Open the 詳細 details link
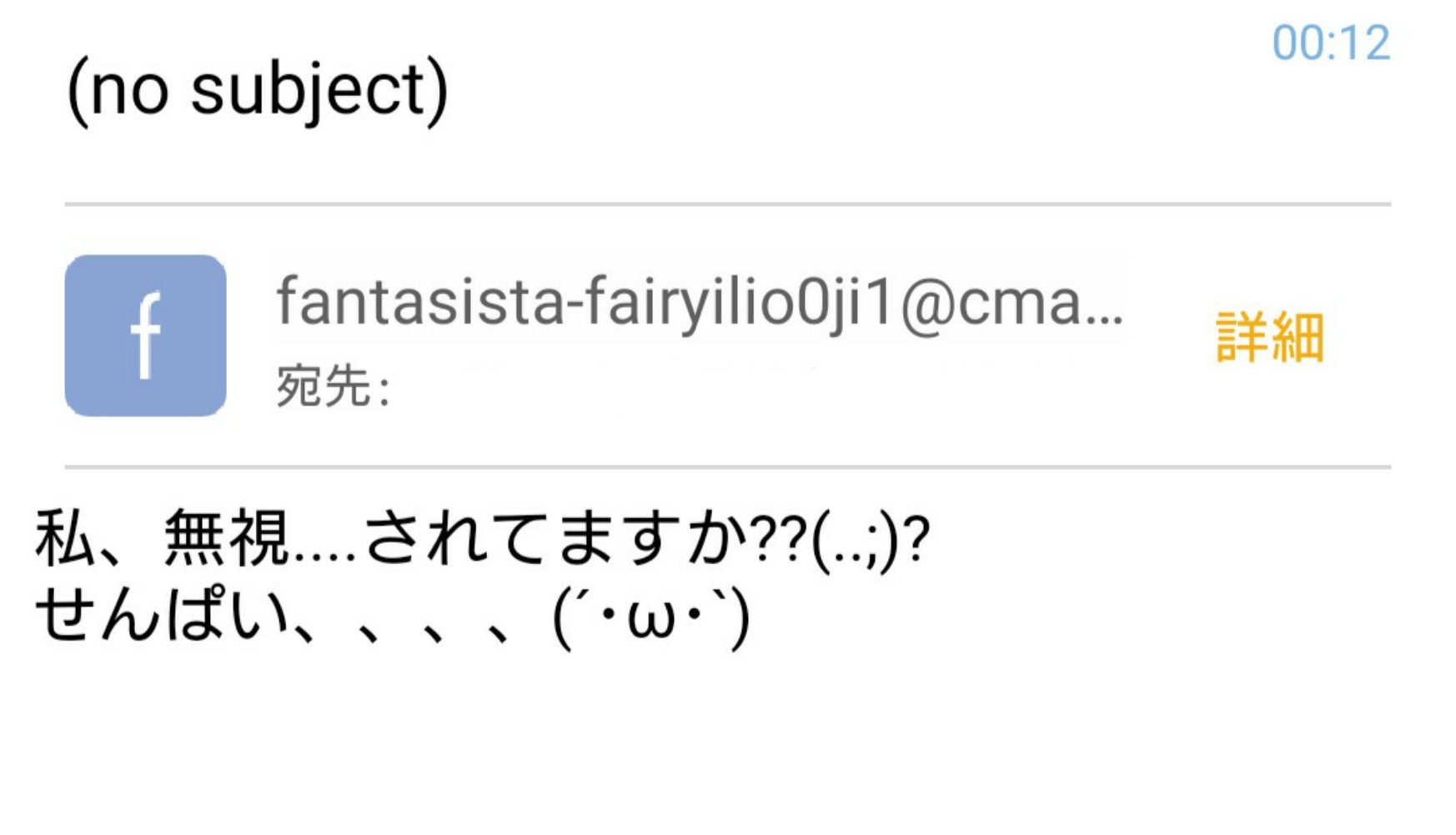 (1270, 337)
